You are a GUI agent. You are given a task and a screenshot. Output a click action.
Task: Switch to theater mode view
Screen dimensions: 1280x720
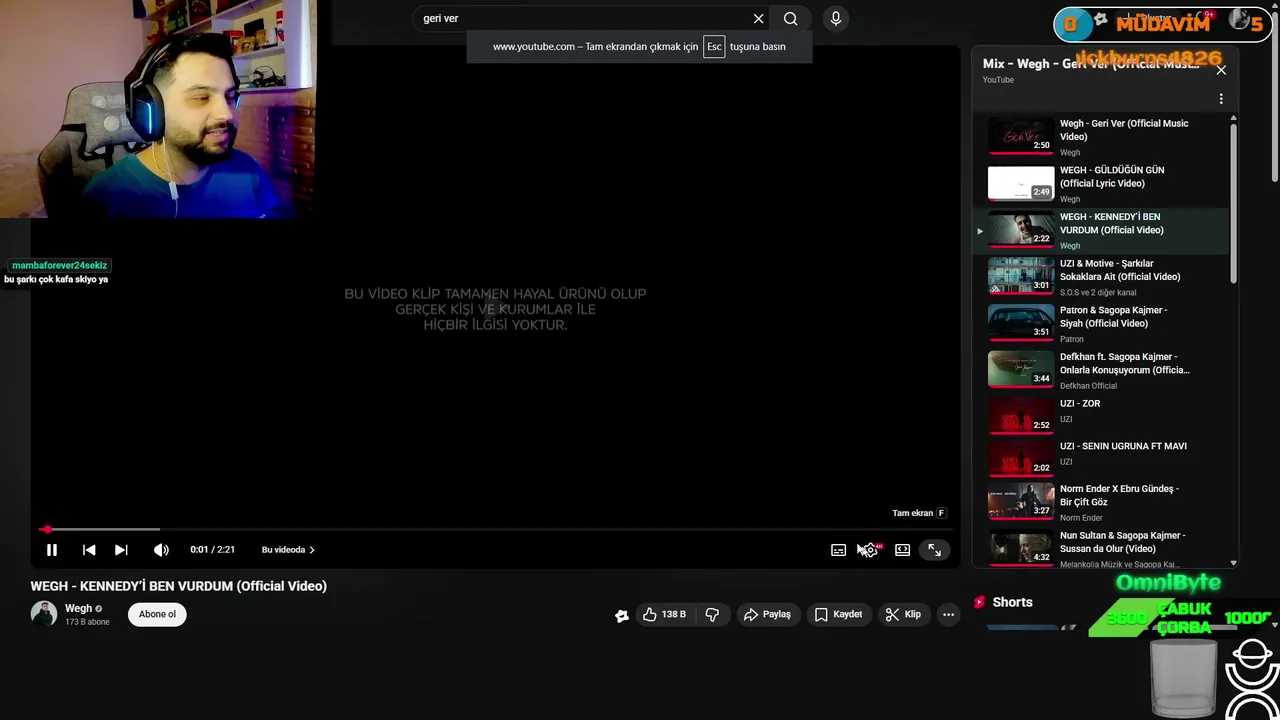click(x=902, y=550)
